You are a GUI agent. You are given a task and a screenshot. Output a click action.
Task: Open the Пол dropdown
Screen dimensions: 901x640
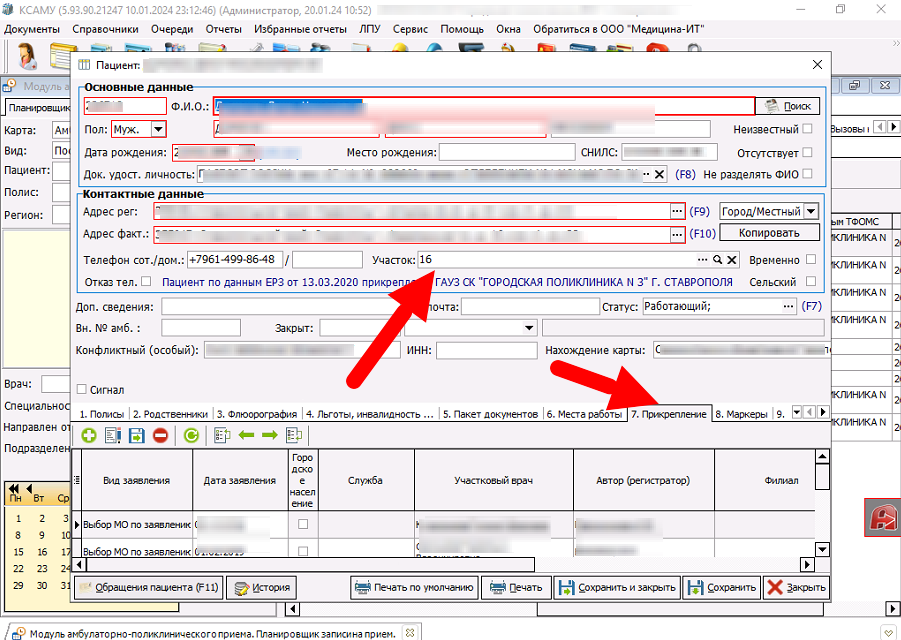point(157,129)
